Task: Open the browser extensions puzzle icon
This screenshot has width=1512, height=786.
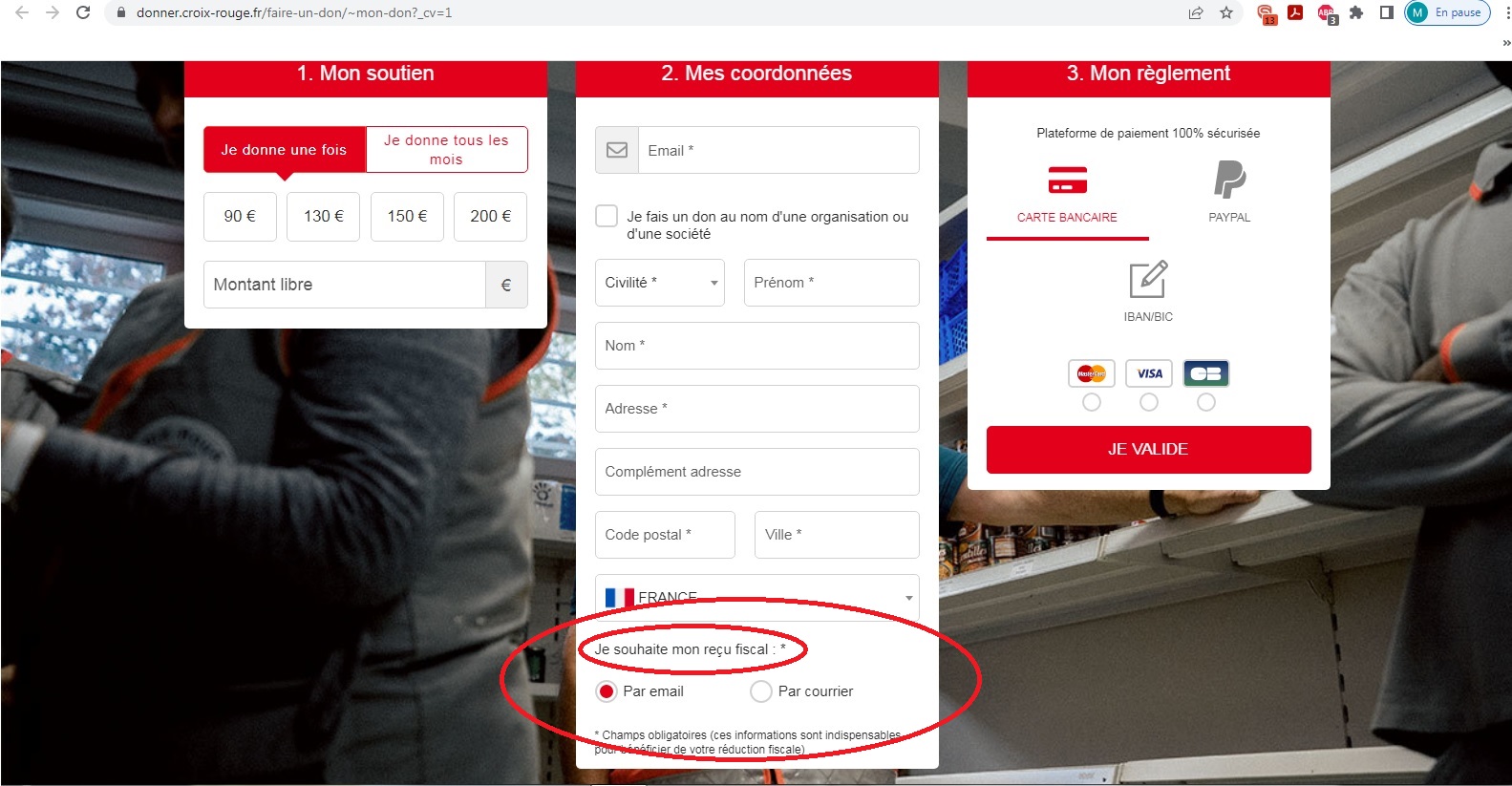Action: tap(1355, 12)
